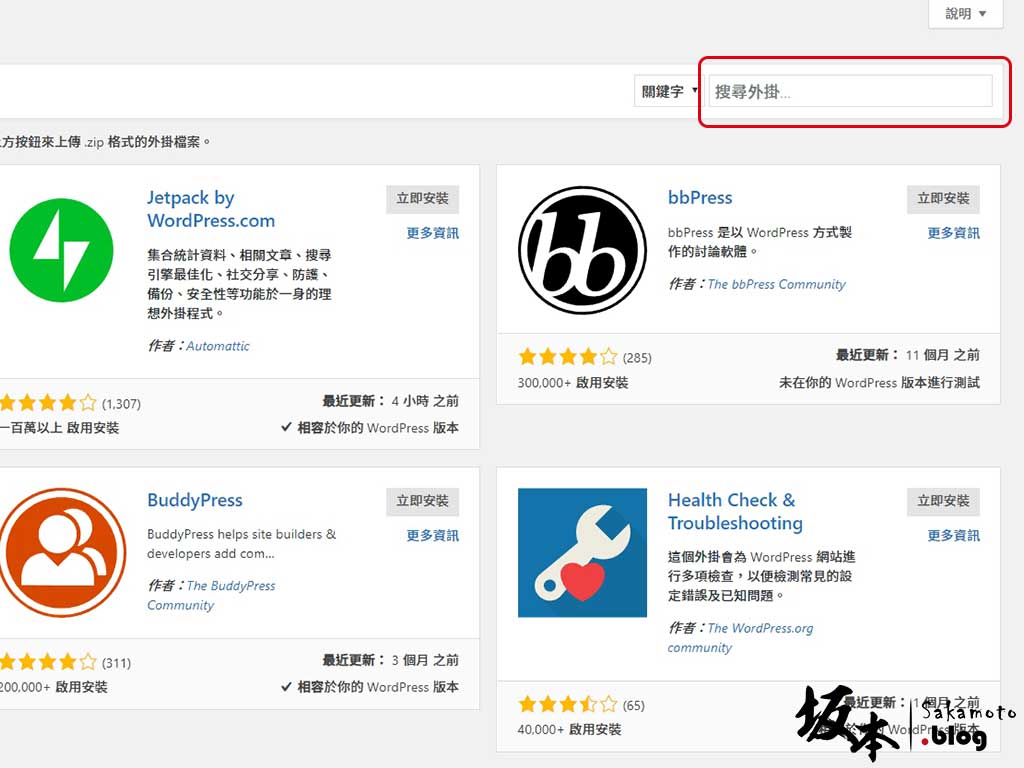
Task: Open The BuddyPress Community author link
Action: click(x=211, y=595)
